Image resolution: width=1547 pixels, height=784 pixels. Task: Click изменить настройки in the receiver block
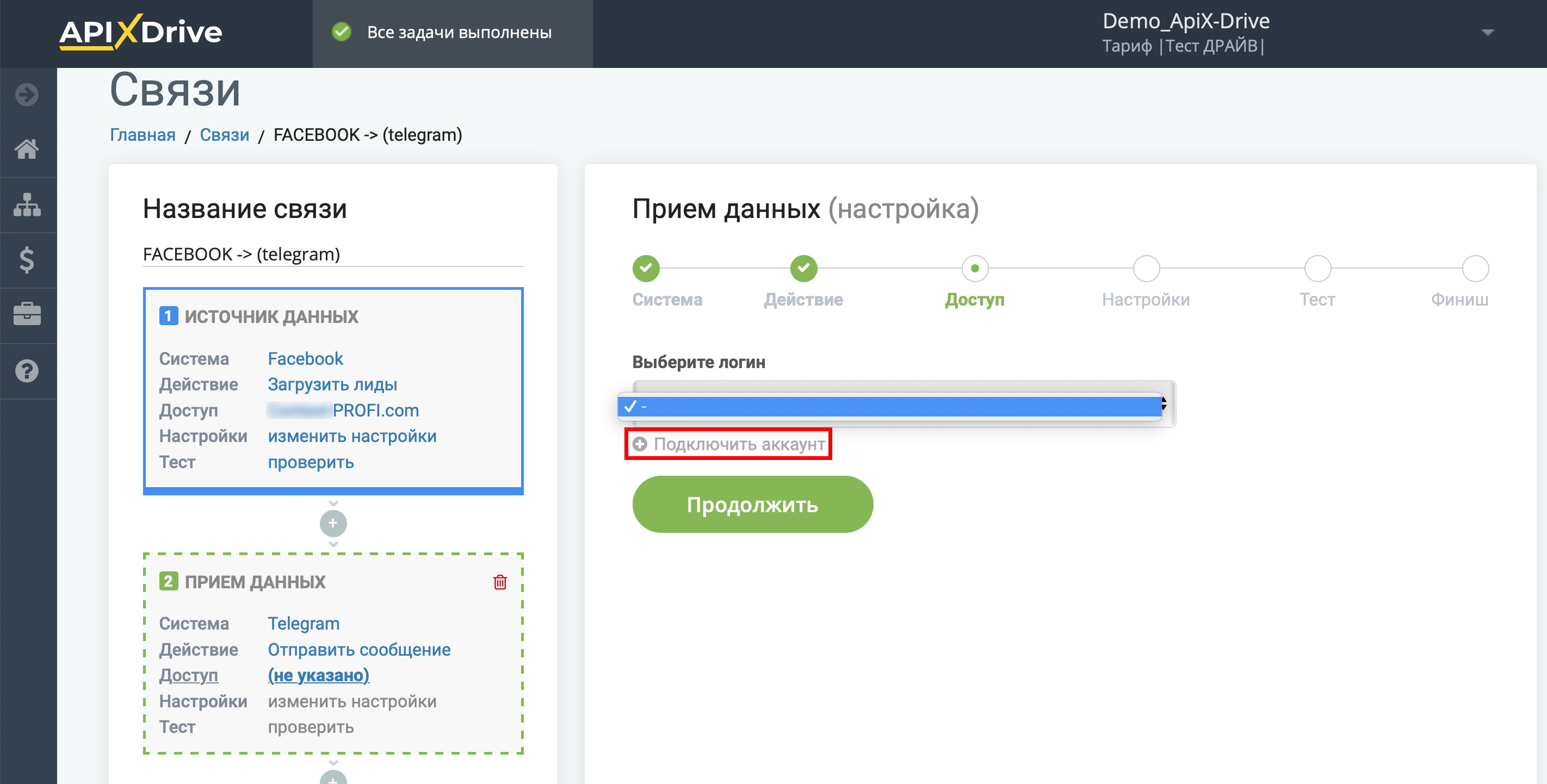pyautogui.click(x=352, y=701)
